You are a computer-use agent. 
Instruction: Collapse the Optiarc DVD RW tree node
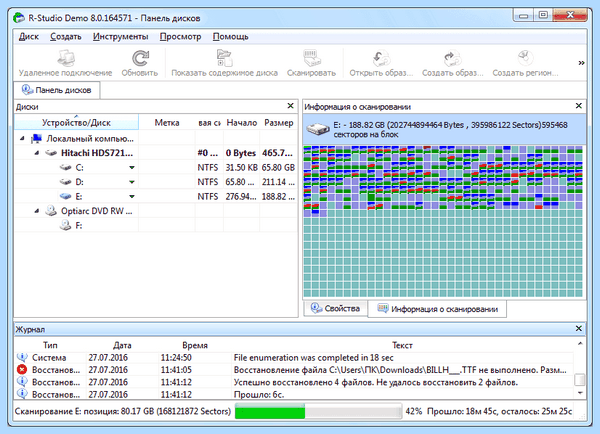click(37, 210)
